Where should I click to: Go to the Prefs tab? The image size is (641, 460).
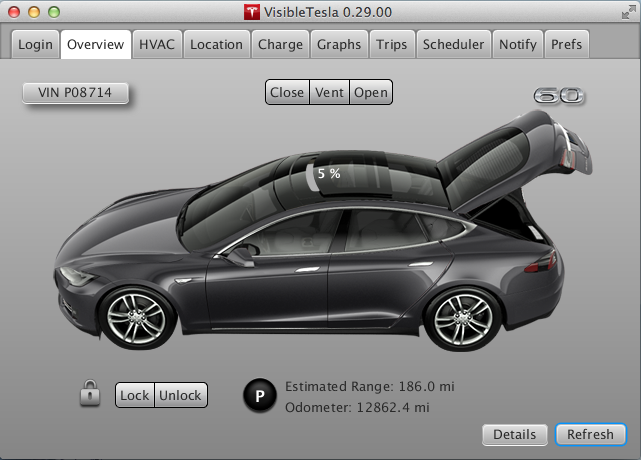[567, 44]
